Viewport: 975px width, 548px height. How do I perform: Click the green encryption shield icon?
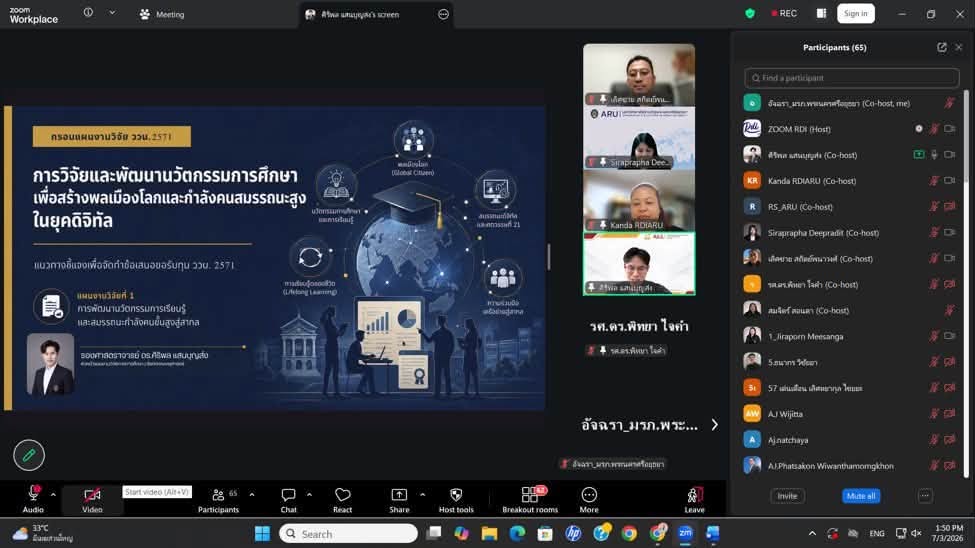[750, 14]
